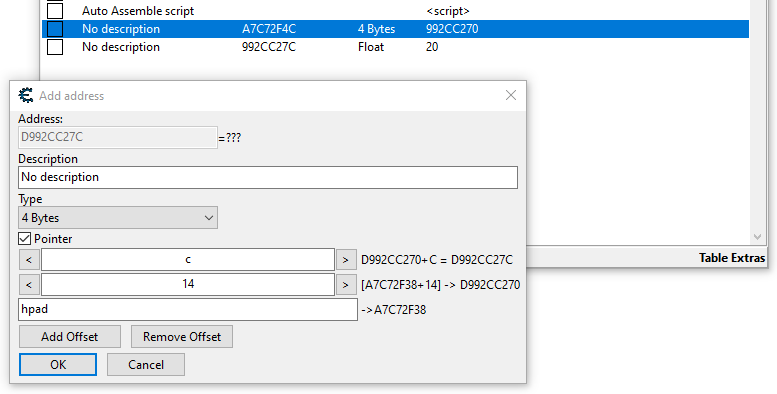Click the address 992CC27C cell
The height and width of the screenshot is (394, 777).
(x=269, y=47)
